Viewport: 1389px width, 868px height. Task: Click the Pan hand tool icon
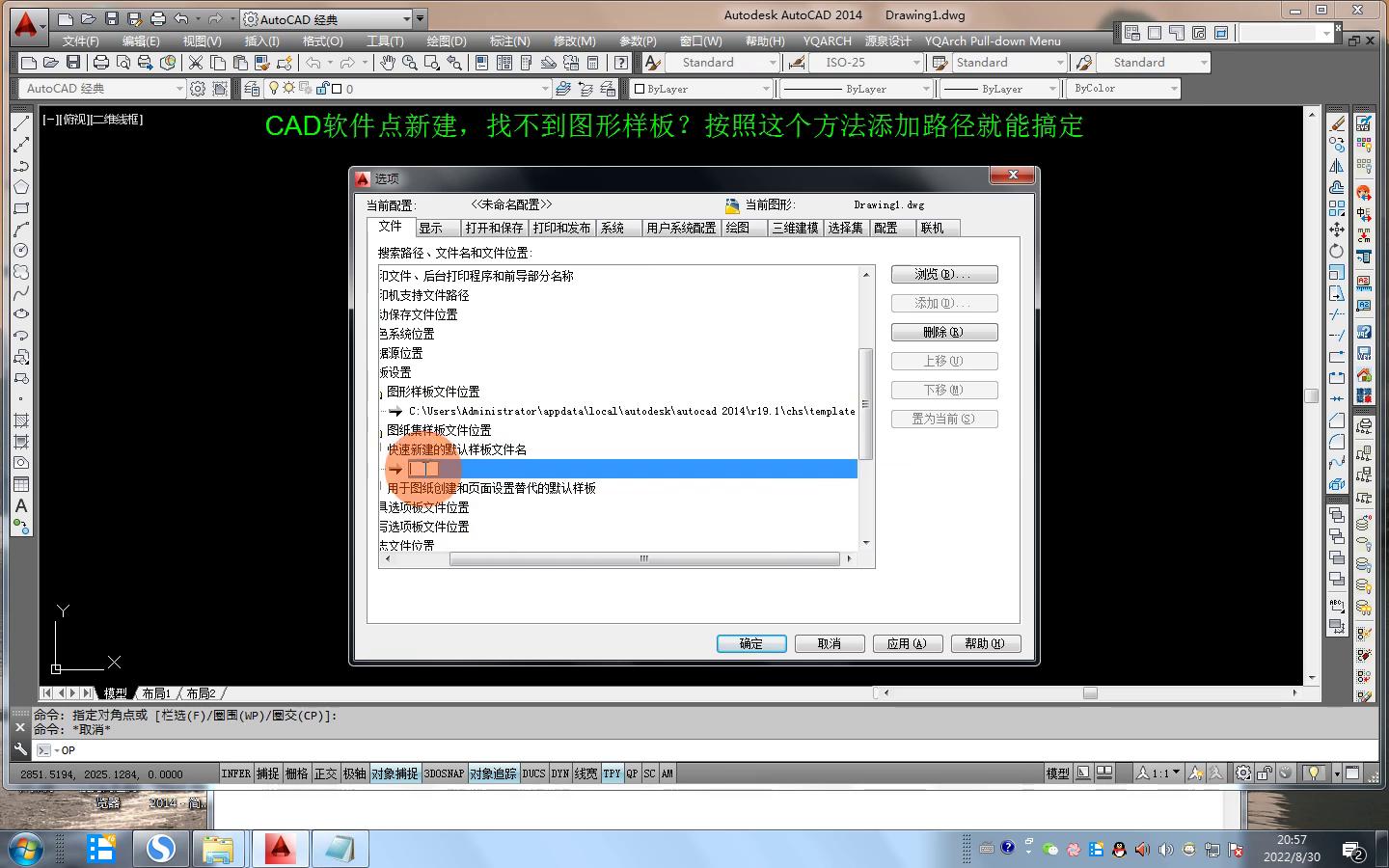[387, 63]
